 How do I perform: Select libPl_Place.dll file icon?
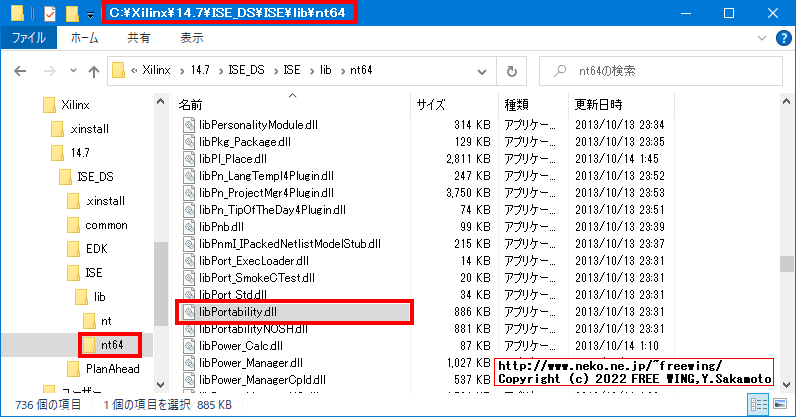coord(189,159)
